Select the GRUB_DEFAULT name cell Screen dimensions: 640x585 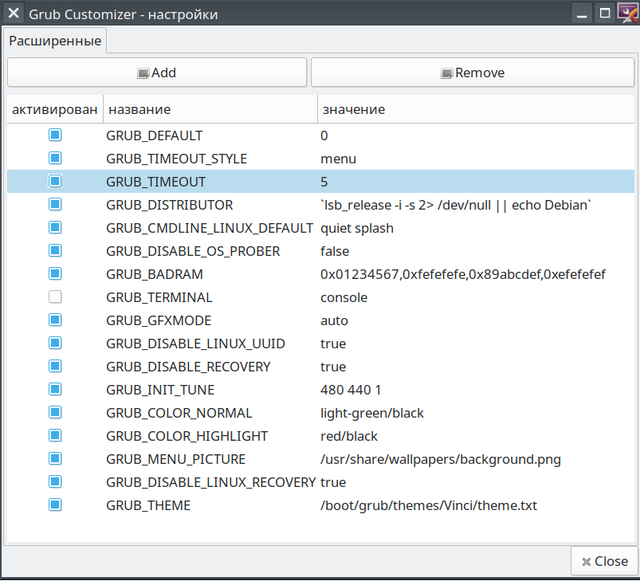(x=154, y=136)
